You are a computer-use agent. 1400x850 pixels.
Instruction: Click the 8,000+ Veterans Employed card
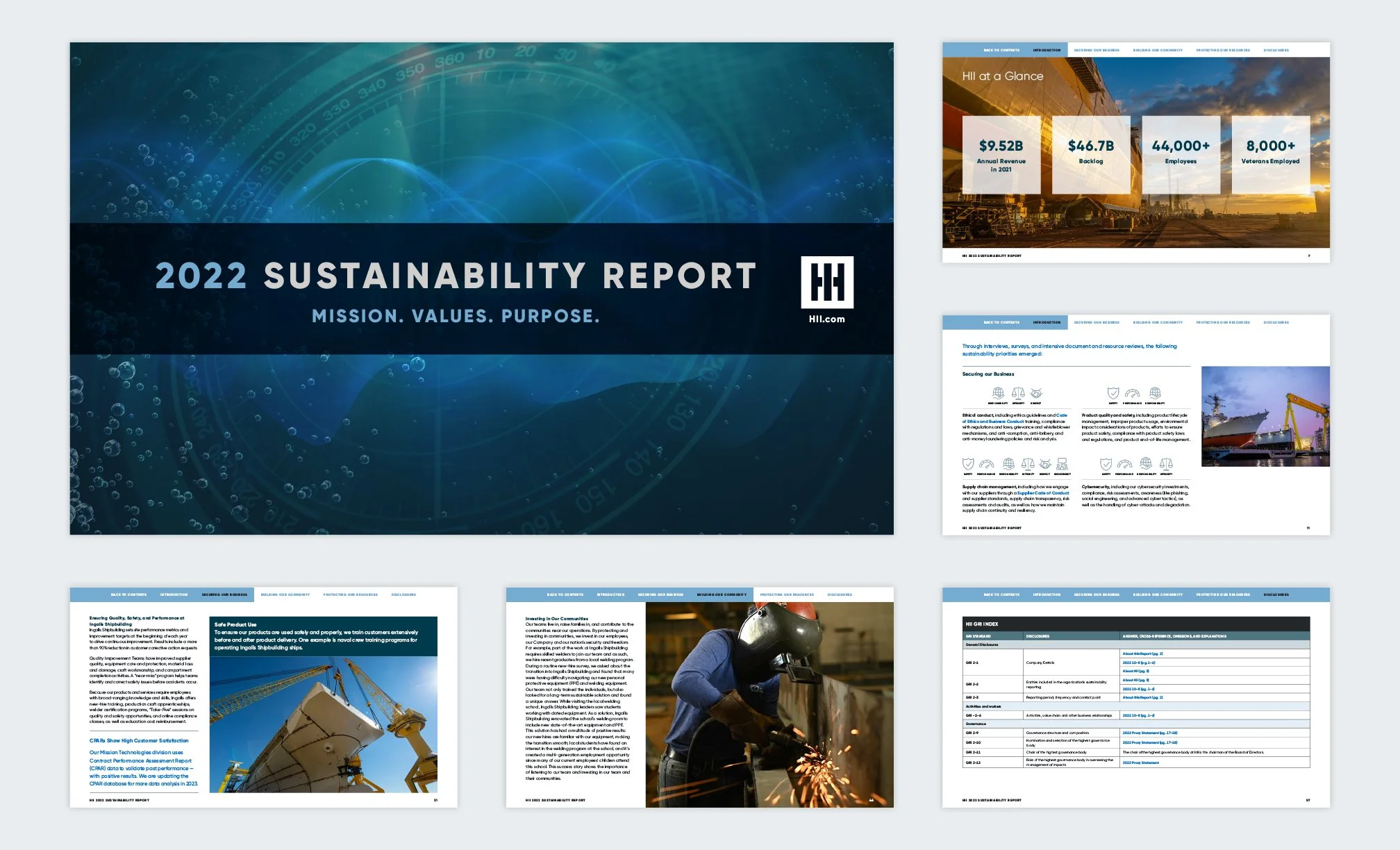click(1270, 155)
